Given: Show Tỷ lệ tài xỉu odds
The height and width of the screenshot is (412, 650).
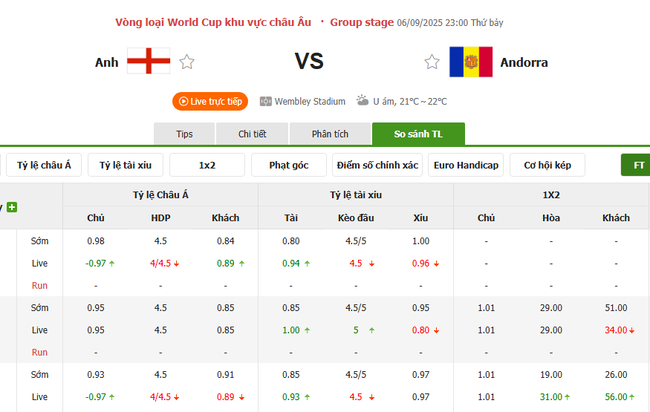Looking at the screenshot, I should tap(125, 165).
